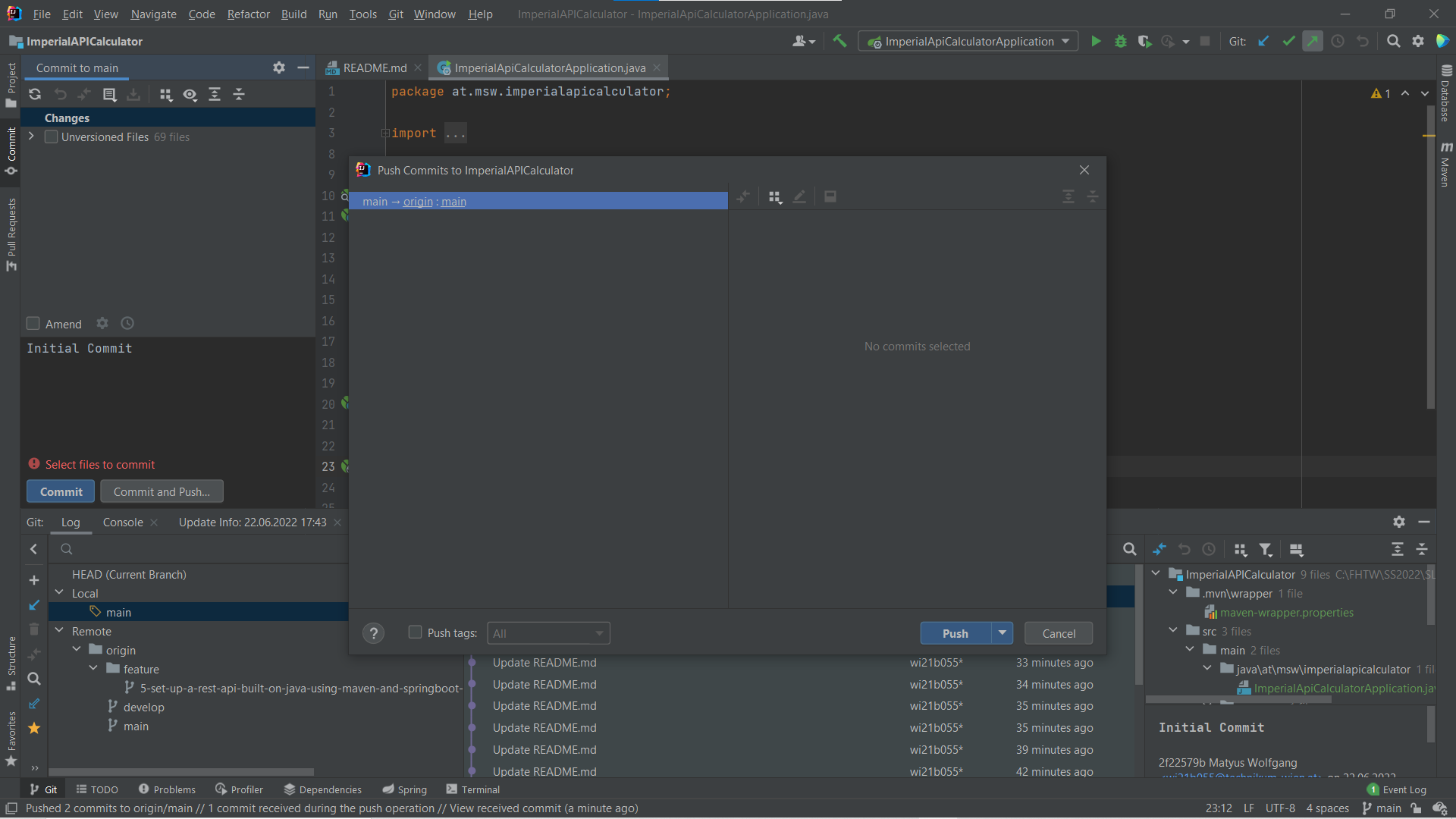Open the Refactor menu
Viewport: 1456px width, 819px height.
coord(248,14)
